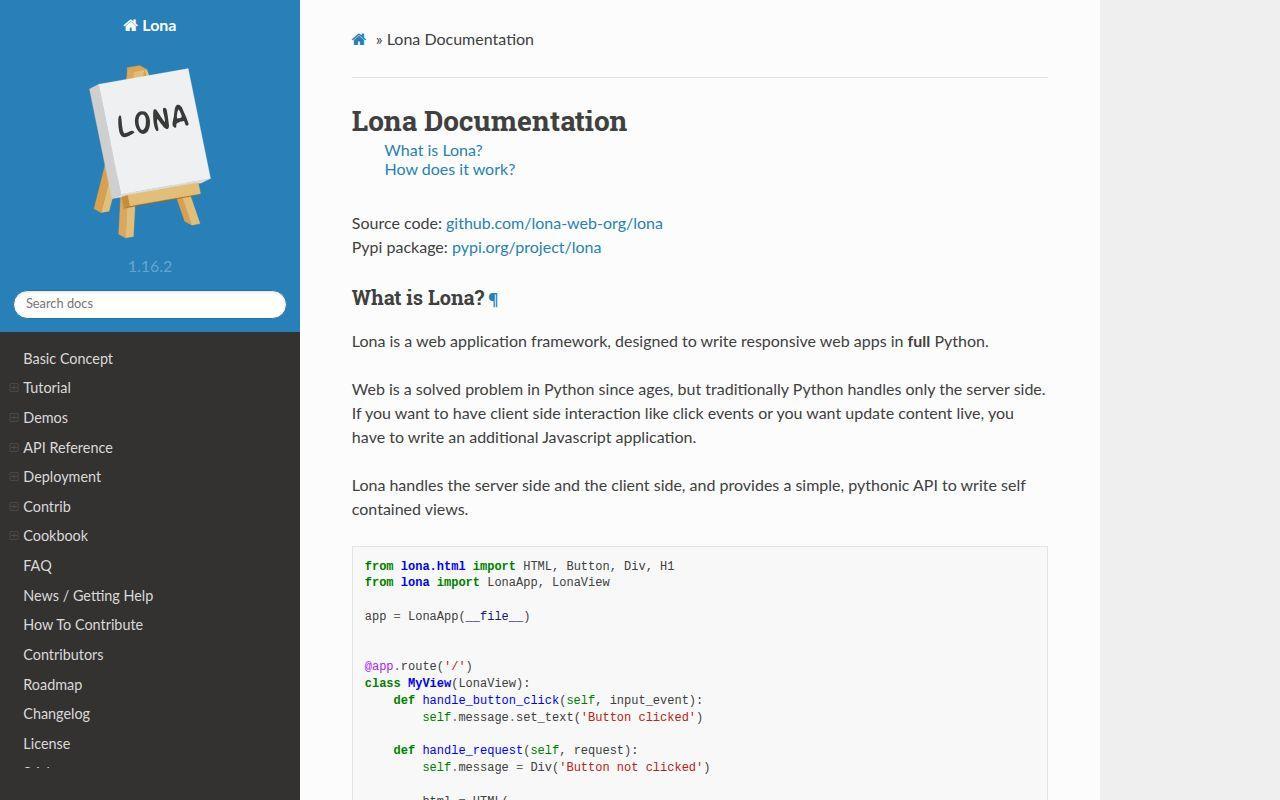Click the Lona Documentation breadcrumb text
This screenshot has width=1280, height=800.
(460, 40)
